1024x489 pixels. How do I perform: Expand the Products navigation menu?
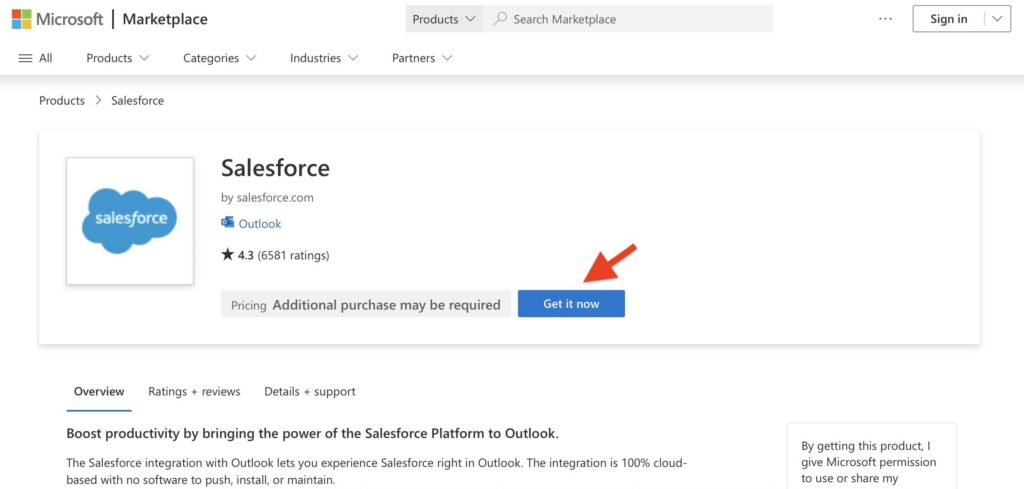coord(118,58)
